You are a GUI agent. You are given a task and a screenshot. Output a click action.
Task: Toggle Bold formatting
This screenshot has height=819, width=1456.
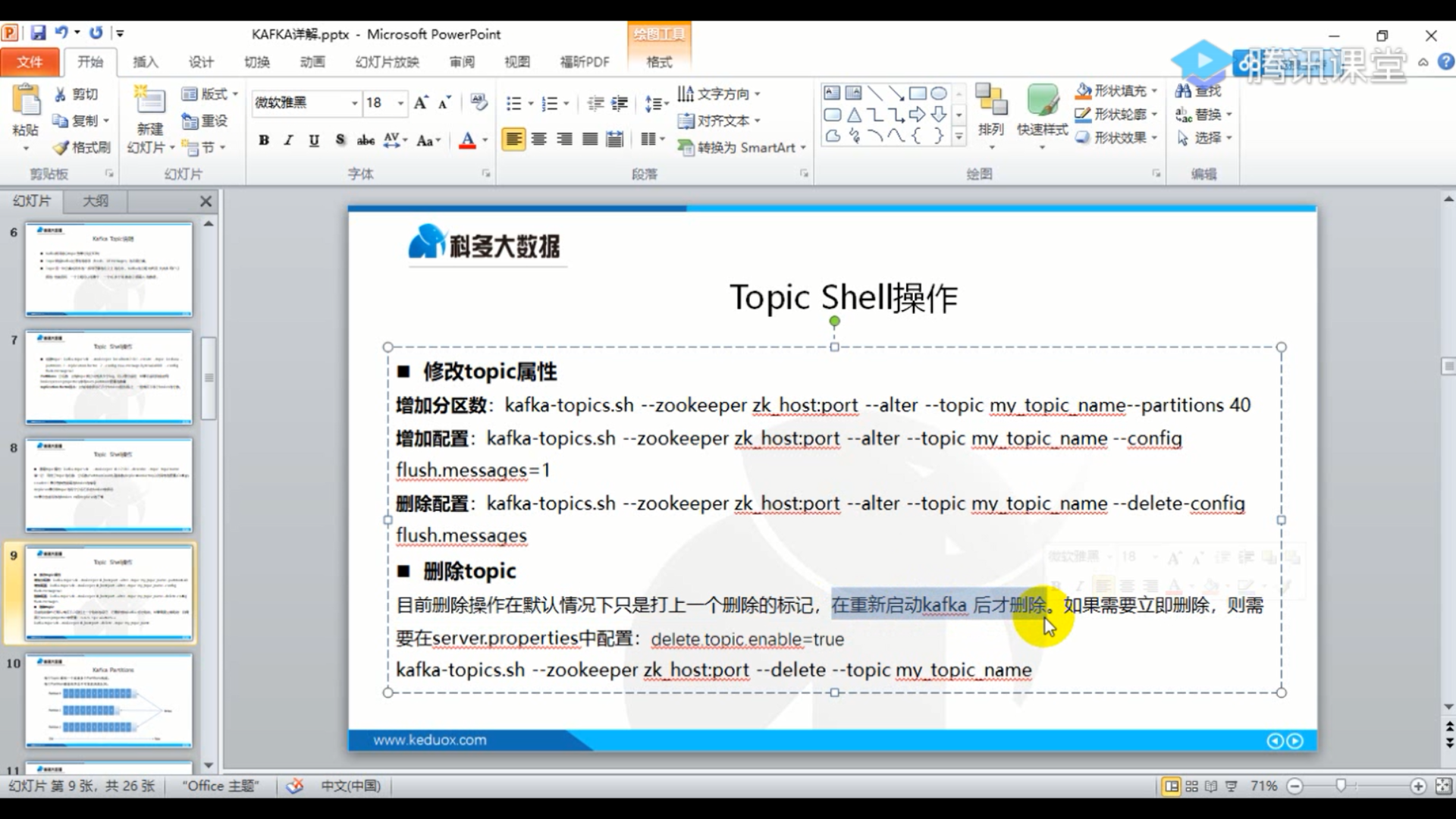point(264,140)
